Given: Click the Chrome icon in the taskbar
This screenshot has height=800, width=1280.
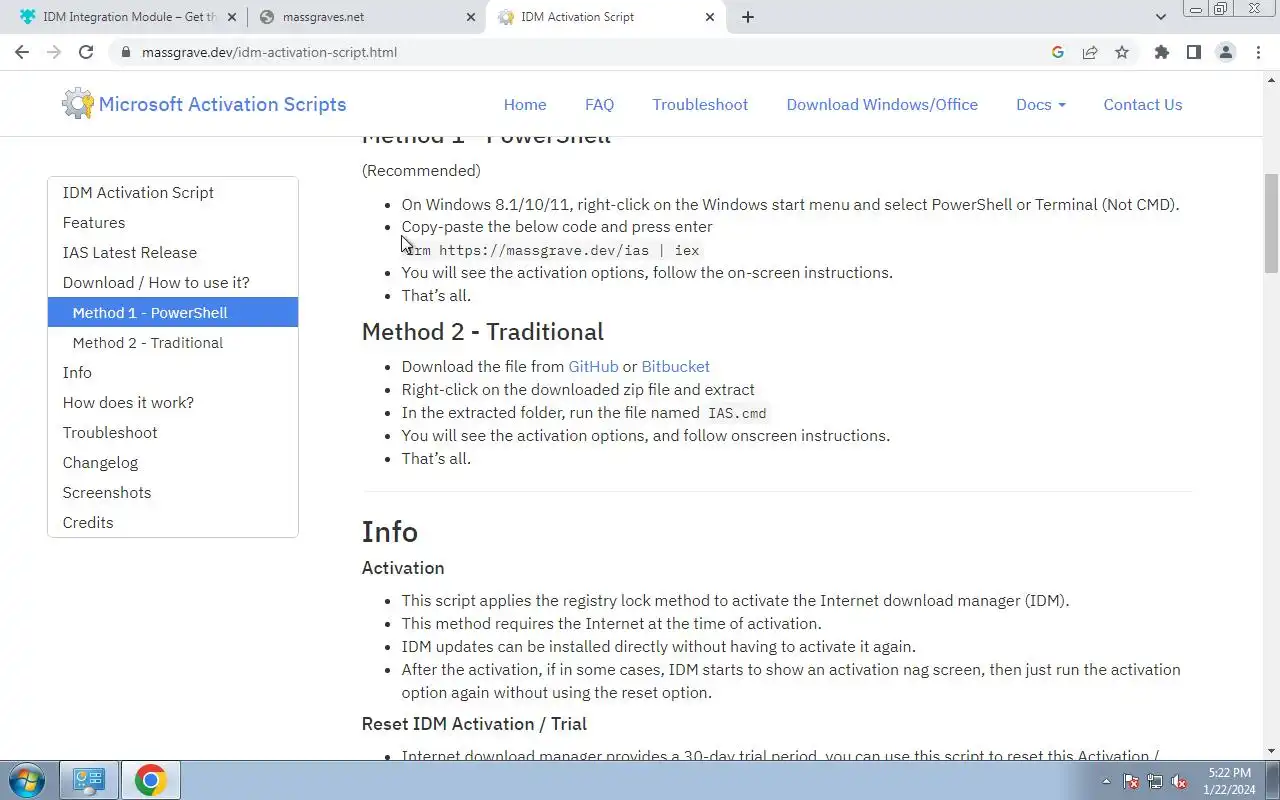Looking at the screenshot, I should [150, 780].
